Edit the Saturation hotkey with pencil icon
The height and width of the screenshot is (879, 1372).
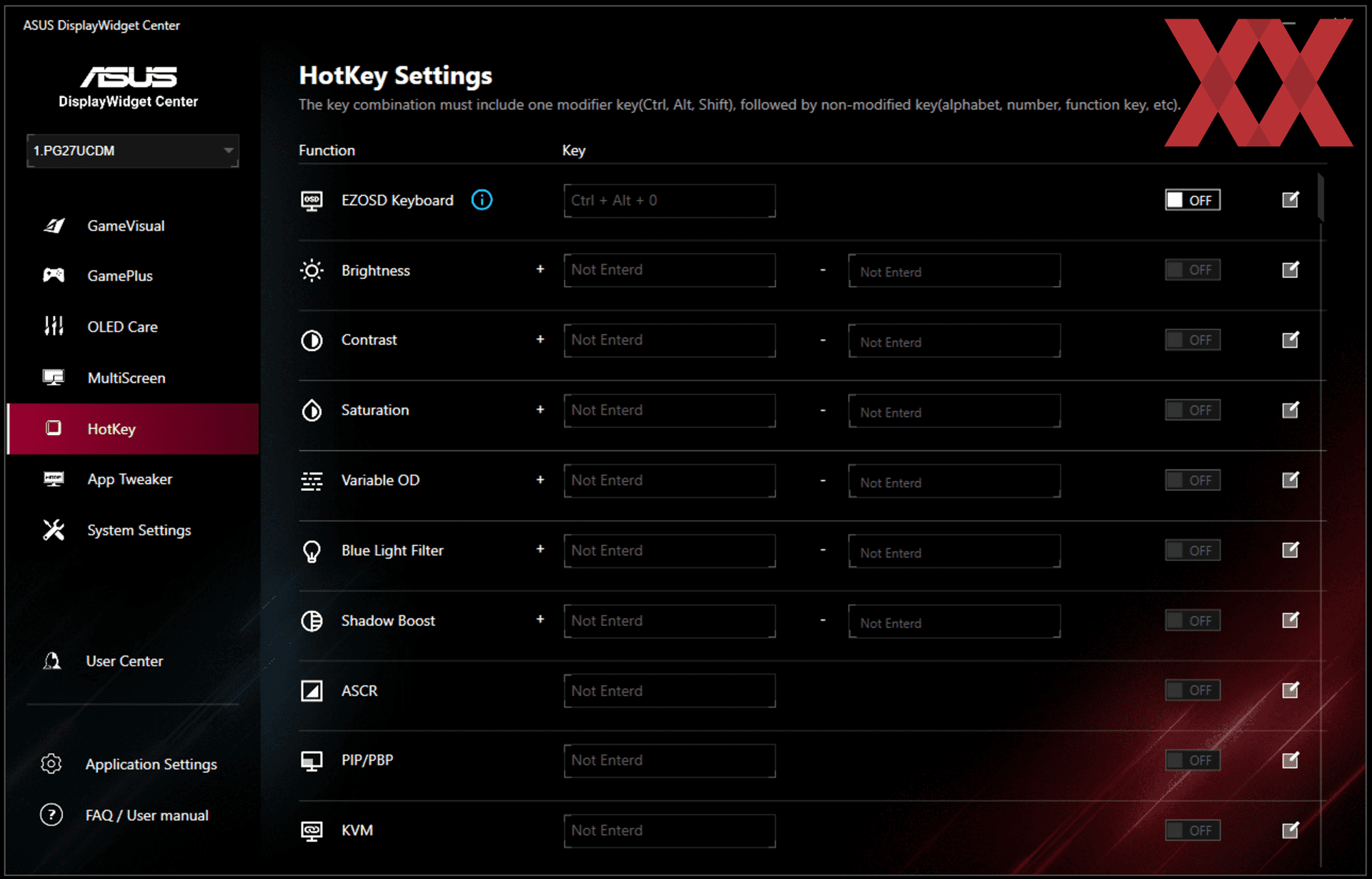pos(1290,409)
